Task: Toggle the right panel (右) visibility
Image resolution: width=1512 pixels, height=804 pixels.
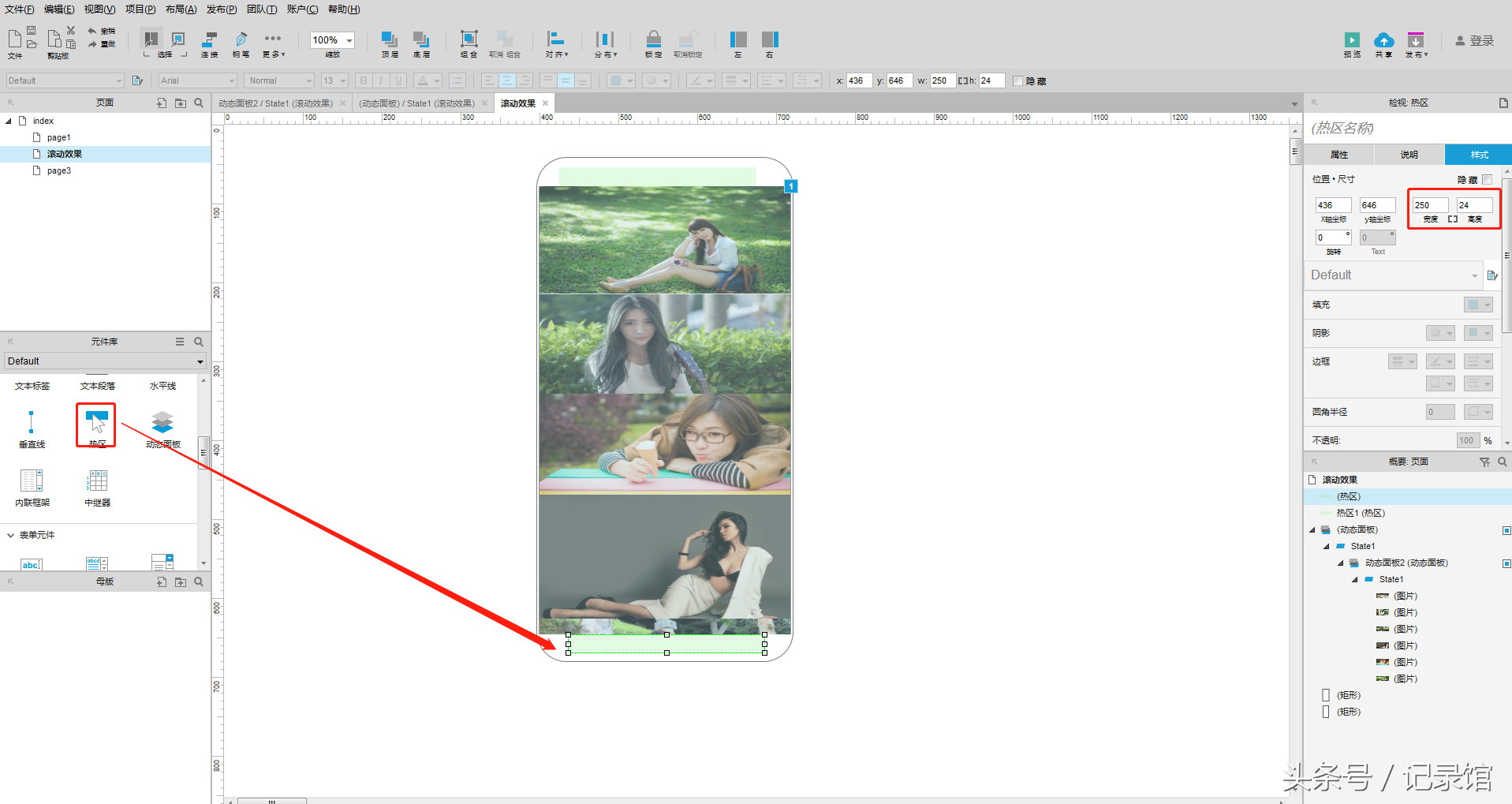Action: pos(770,44)
